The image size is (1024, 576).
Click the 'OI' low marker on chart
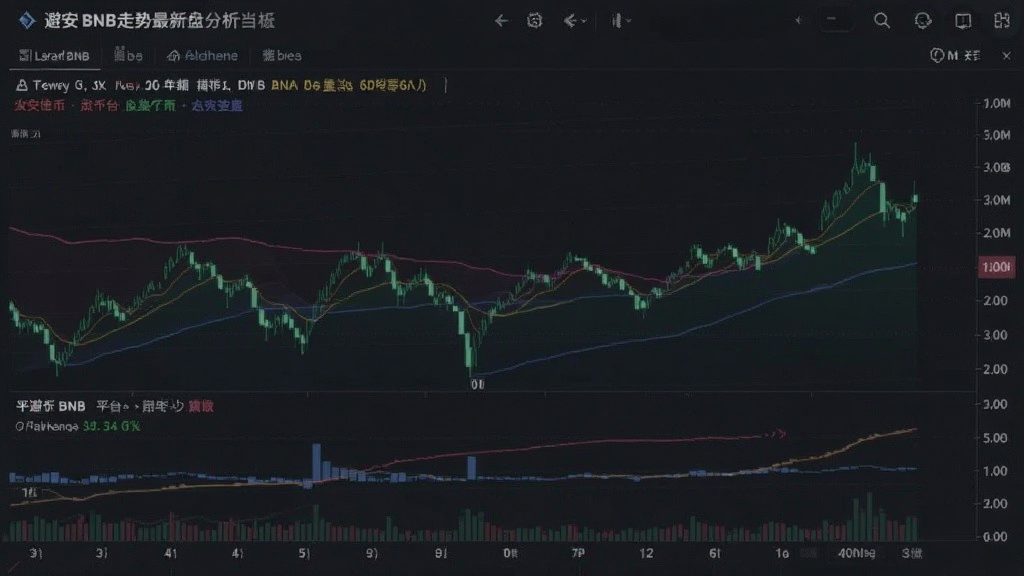(477, 385)
